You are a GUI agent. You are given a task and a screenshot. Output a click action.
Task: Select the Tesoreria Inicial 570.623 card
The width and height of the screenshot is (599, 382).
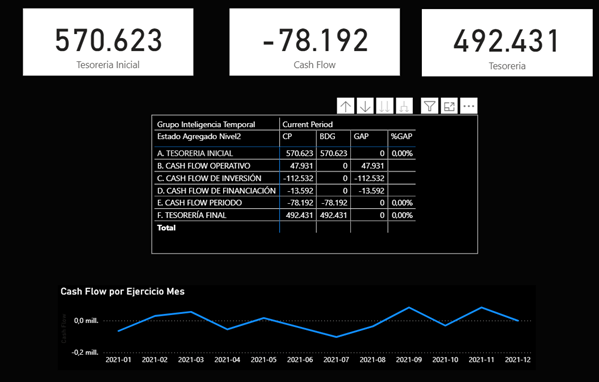click(108, 42)
